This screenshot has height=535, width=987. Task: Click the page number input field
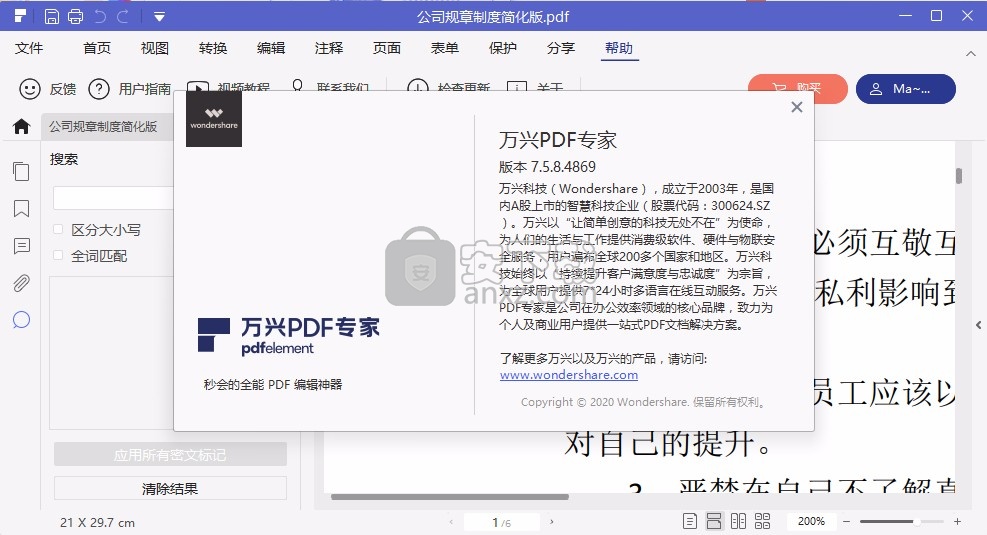point(502,522)
